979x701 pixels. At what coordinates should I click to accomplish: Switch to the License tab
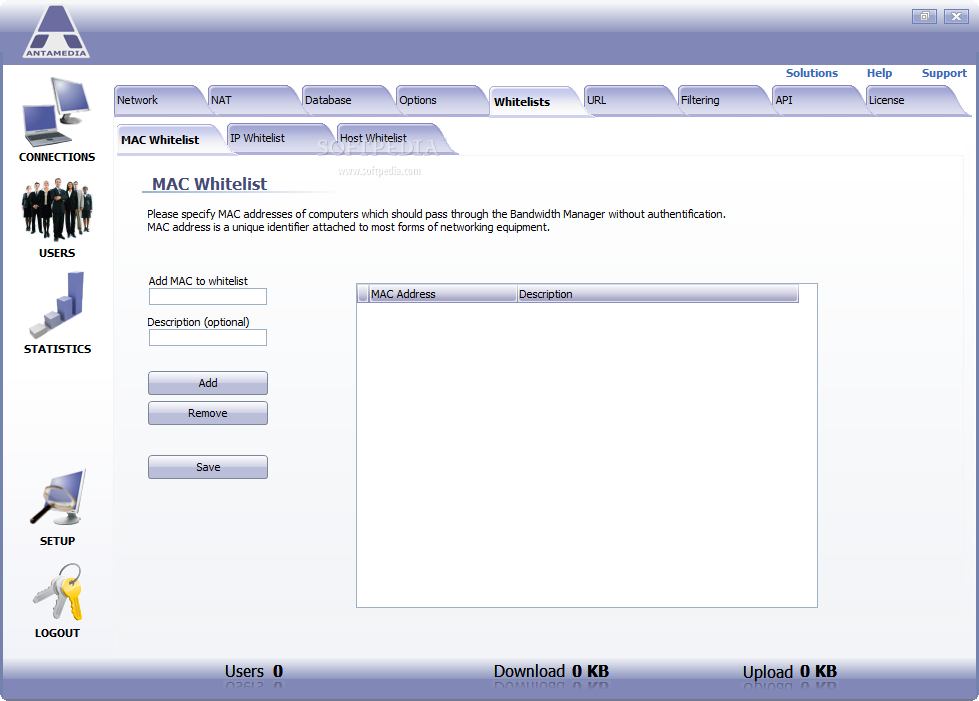click(x=913, y=100)
